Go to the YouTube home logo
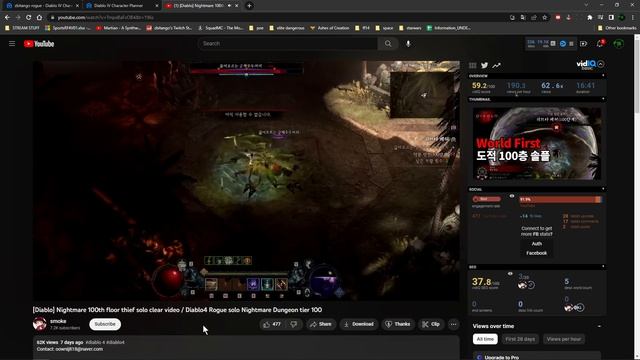640x360 pixels. tap(39, 44)
